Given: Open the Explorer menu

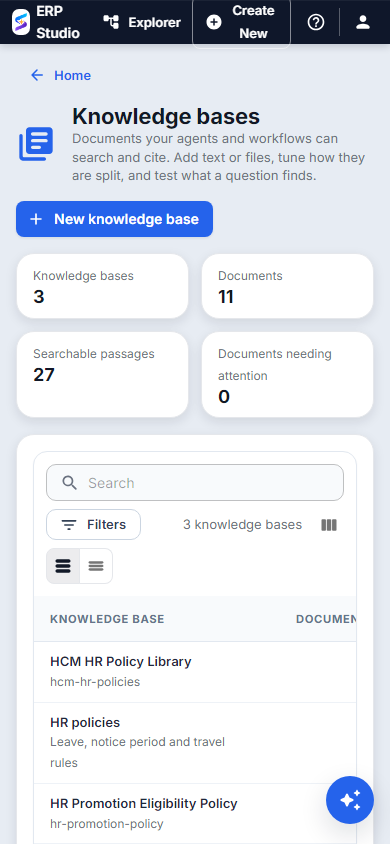Looking at the screenshot, I should (x=142, y=22).
